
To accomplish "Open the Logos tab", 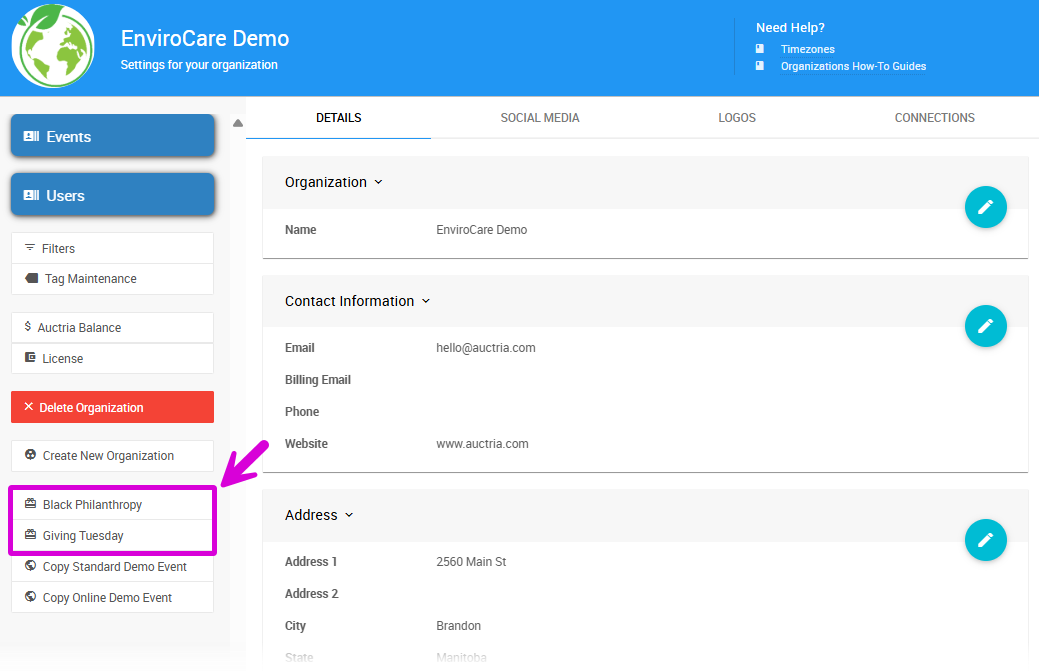I will pyautogui.click(x=737, y=118).
